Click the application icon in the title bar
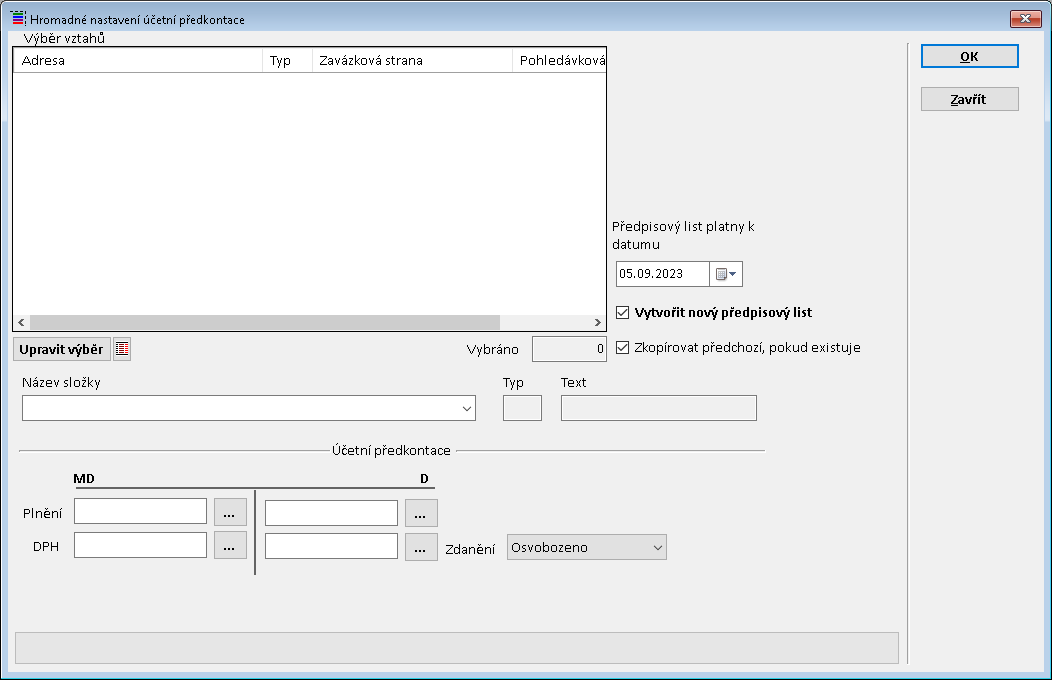Image resolution: width=1052 pixels, height=680 pixels. click(17, 19)
